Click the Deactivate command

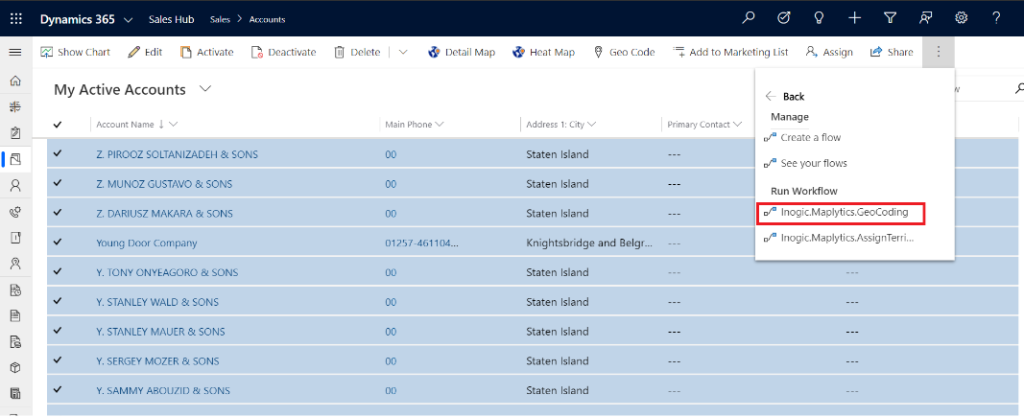point(283,52)
